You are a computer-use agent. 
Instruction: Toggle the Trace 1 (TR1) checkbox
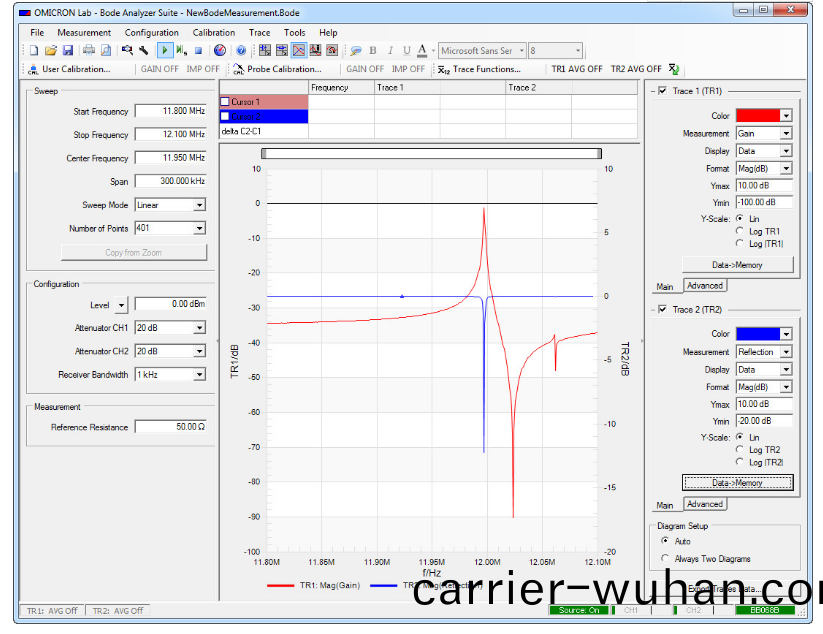(661, 92)
